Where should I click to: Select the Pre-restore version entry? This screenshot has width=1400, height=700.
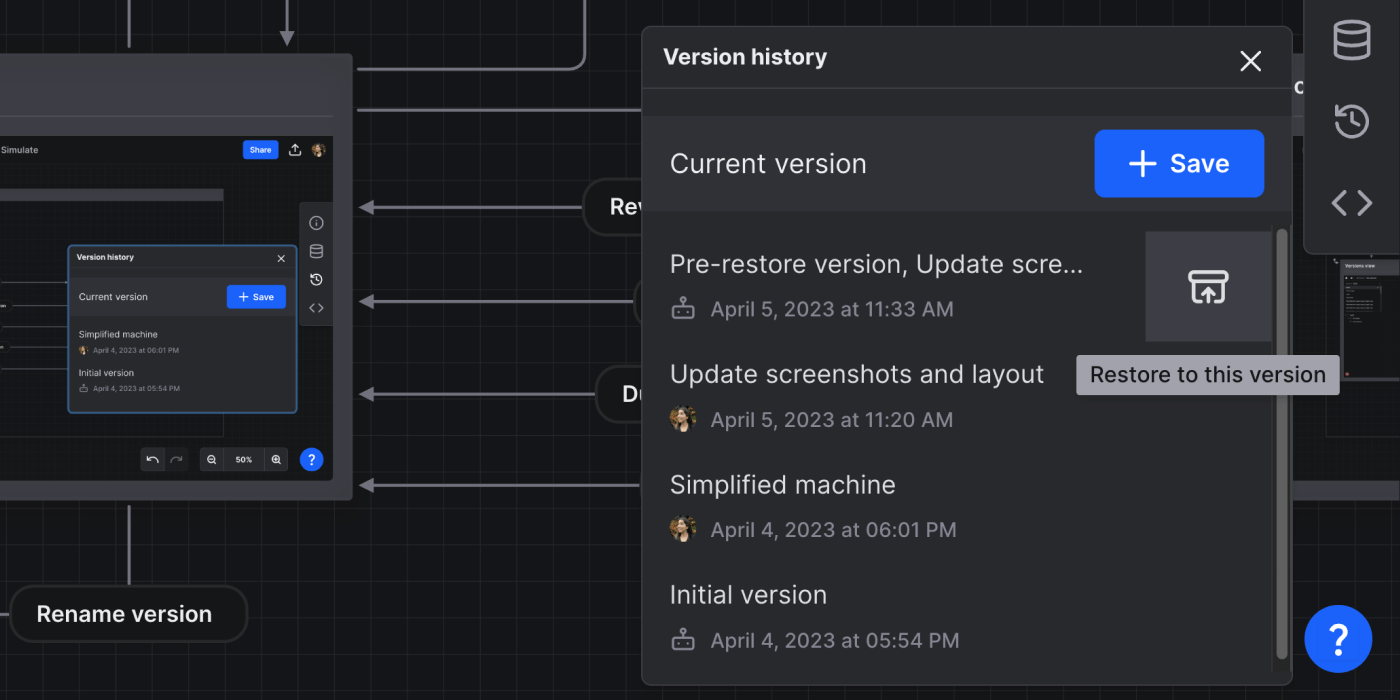tap(875, 265)
